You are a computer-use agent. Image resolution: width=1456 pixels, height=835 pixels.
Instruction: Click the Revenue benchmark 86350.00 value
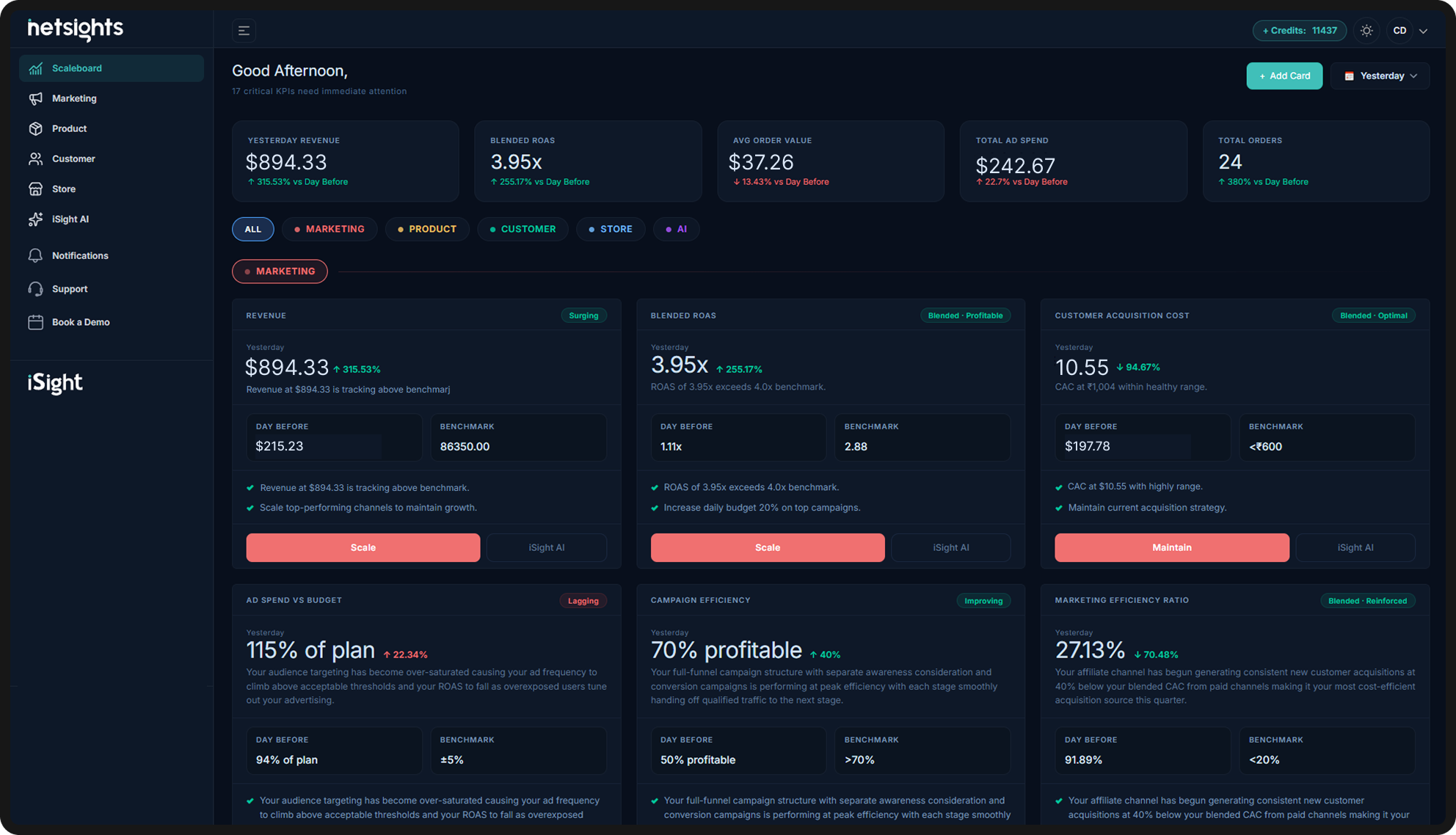(465, 446)
